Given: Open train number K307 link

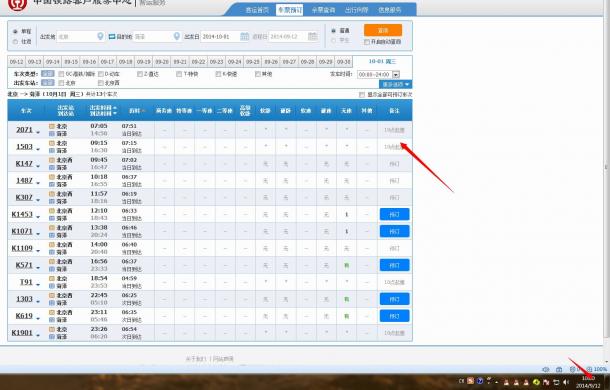Looking at the screenshot, I should pyautogui.click(x=24, y=197).
